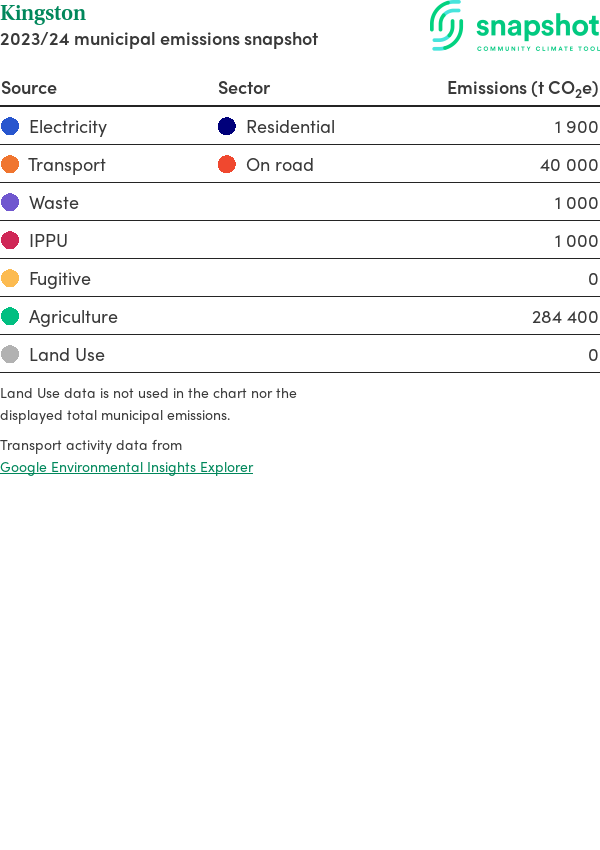This screenshot has width=600, height=850.
Task: Click the grey Land Use source dot
Action: tap(10, 354)
